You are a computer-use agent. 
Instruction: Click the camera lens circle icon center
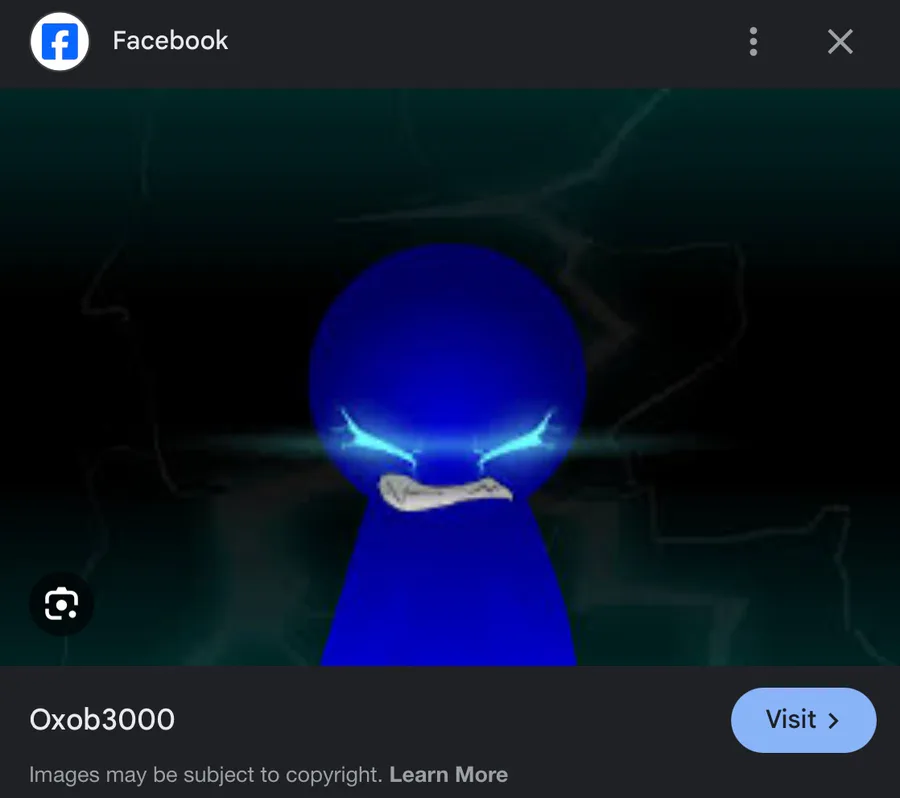[61, 605]
